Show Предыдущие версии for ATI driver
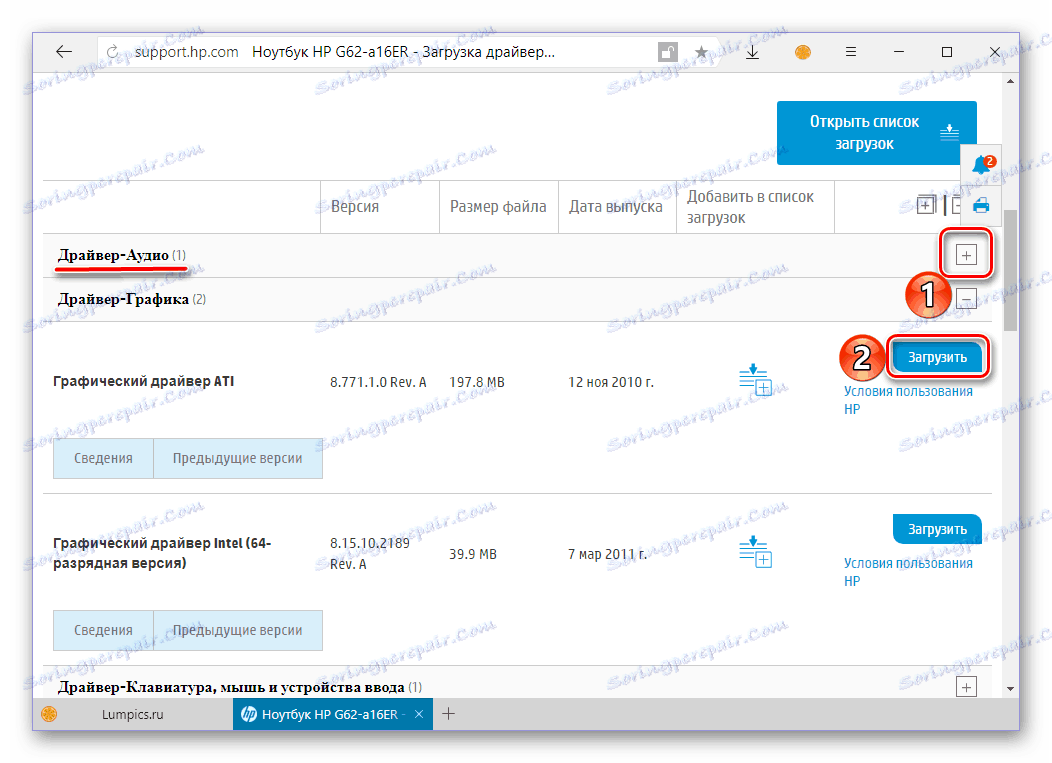This screenshot has width=1052, height=763. click(x=238, y=458)
